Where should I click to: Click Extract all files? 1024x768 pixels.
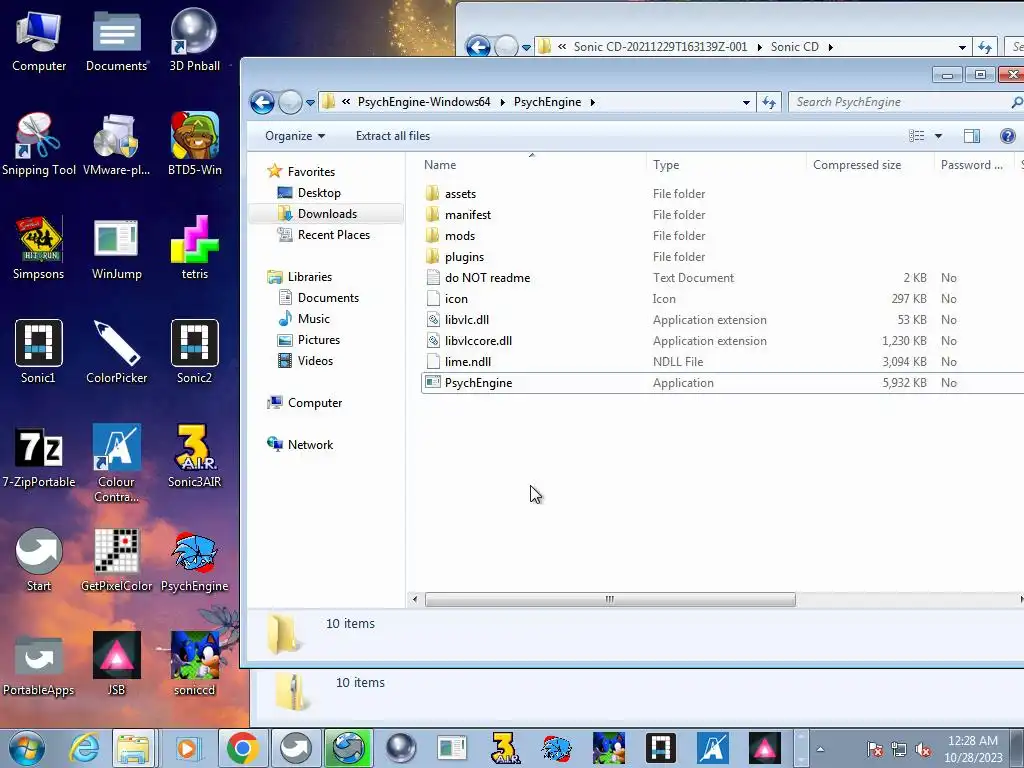tap(392, 136)
